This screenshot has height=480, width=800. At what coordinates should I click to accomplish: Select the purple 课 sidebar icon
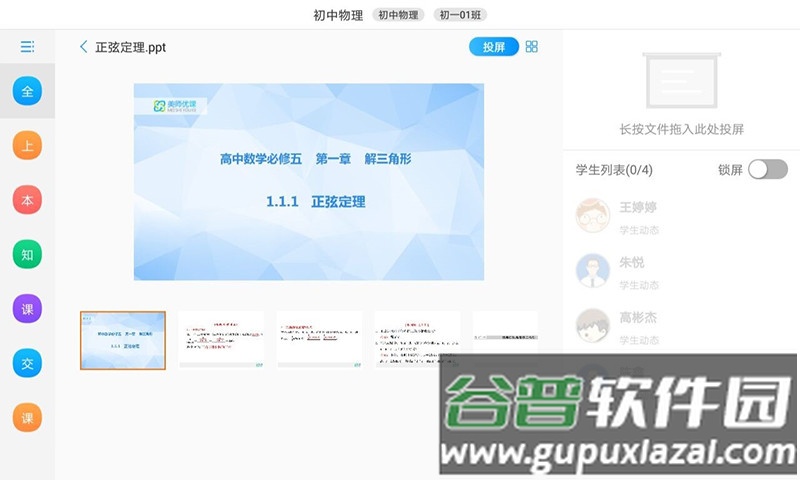pyautogui.click(x=27, y=309)
